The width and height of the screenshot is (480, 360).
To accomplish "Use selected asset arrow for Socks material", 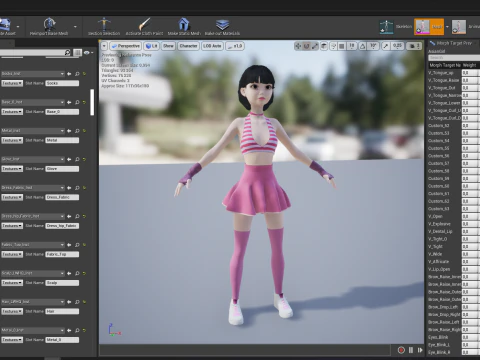I will click(69, 74).
